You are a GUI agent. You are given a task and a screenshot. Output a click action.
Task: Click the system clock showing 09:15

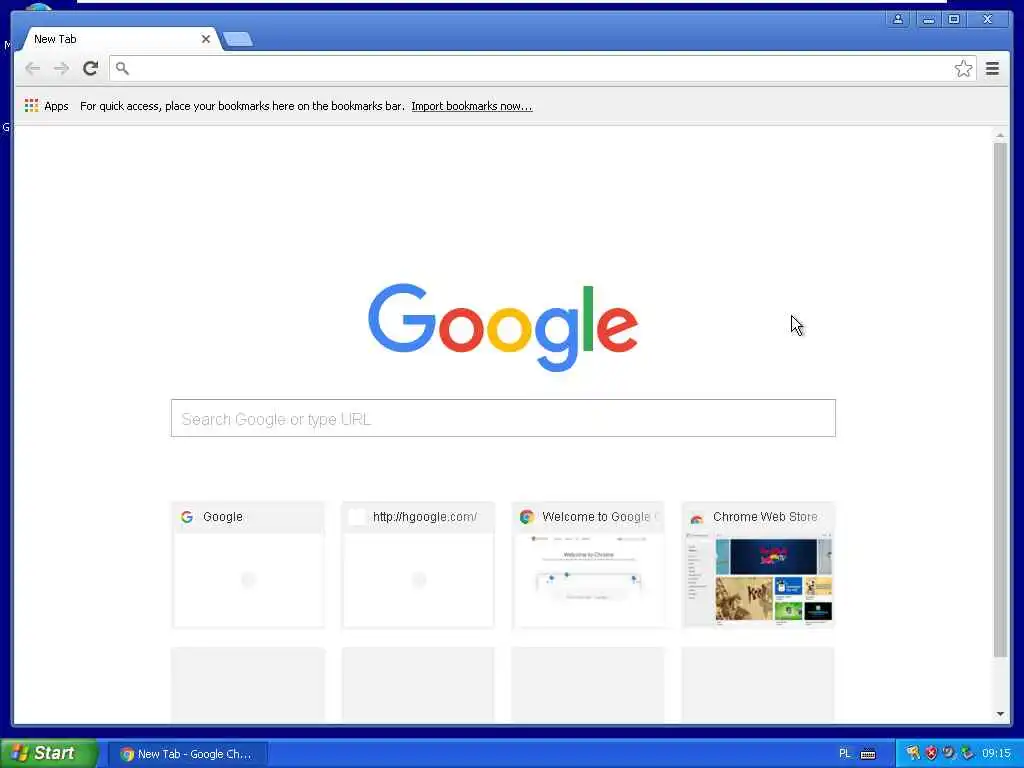tap(996, 754)
